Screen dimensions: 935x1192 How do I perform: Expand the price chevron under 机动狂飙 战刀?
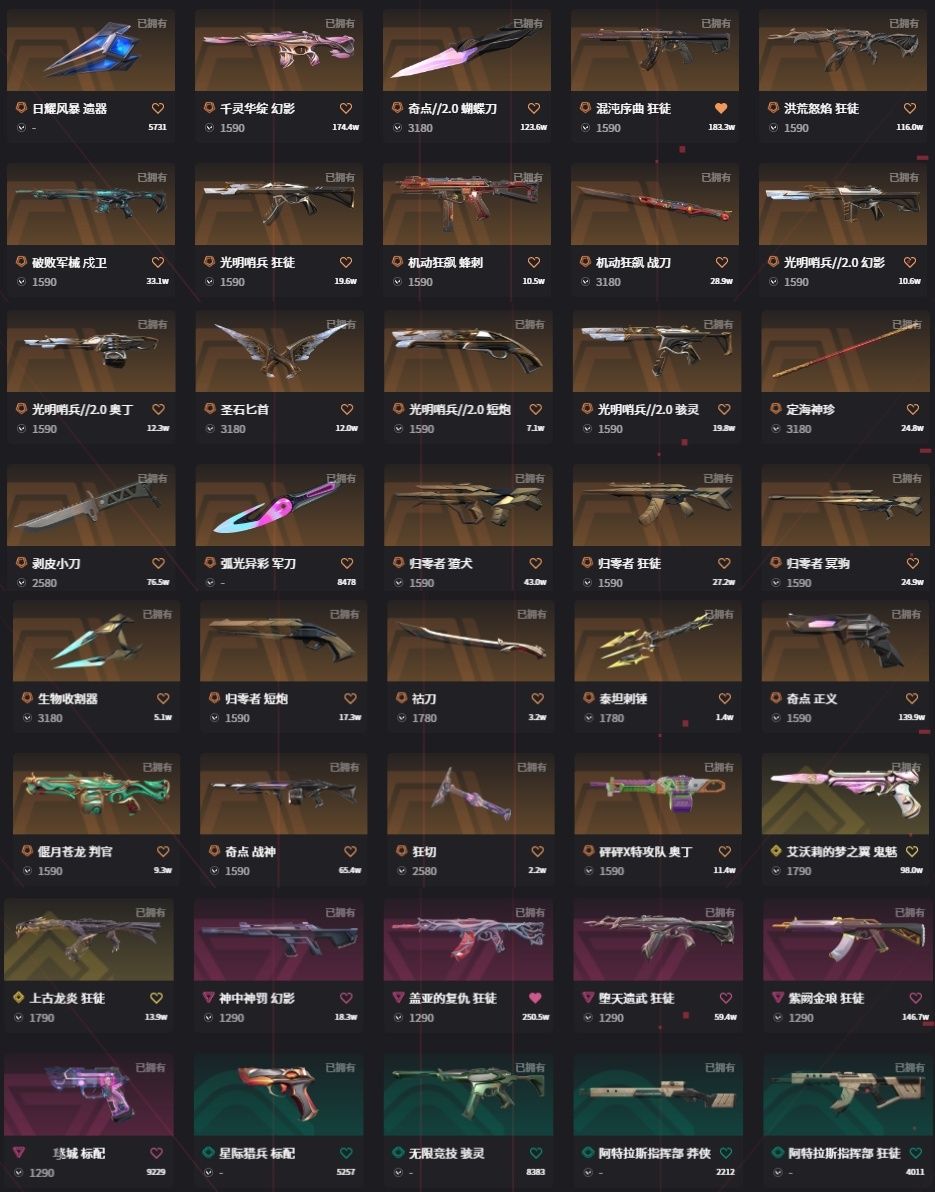pyautogui.click(x=585, y=281)
